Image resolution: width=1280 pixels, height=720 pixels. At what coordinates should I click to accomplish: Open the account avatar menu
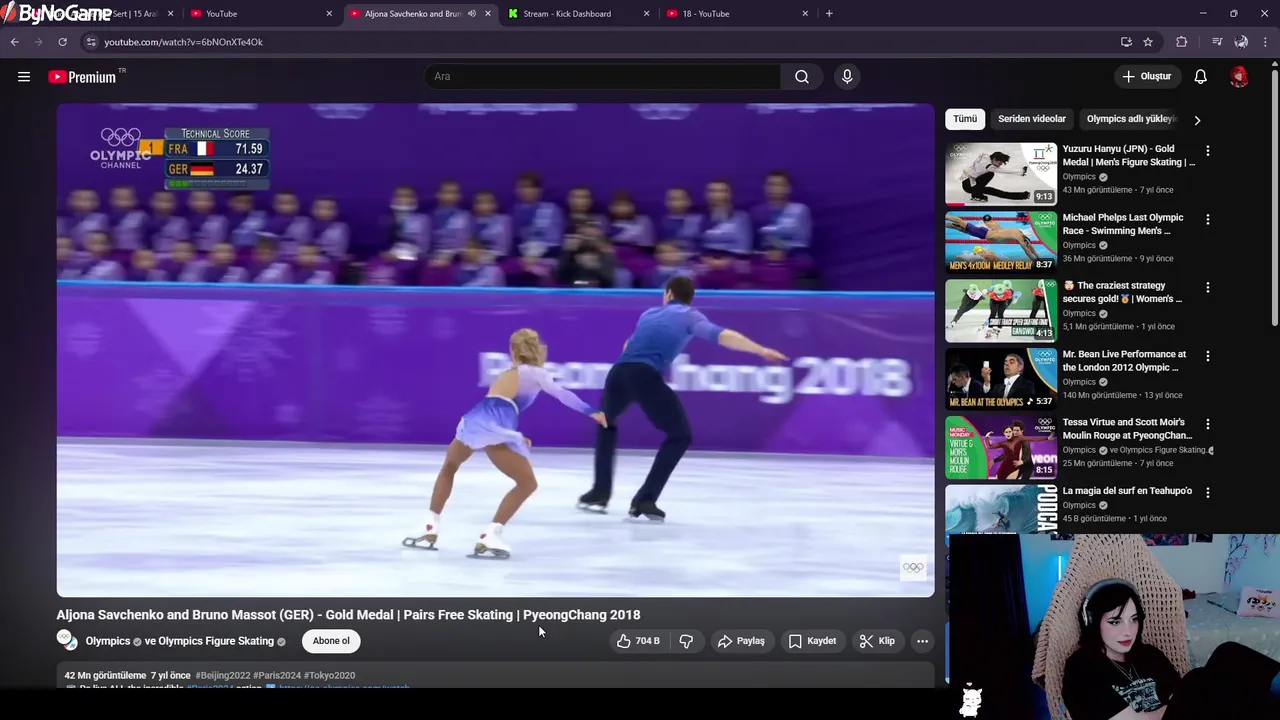[1239, 77]
